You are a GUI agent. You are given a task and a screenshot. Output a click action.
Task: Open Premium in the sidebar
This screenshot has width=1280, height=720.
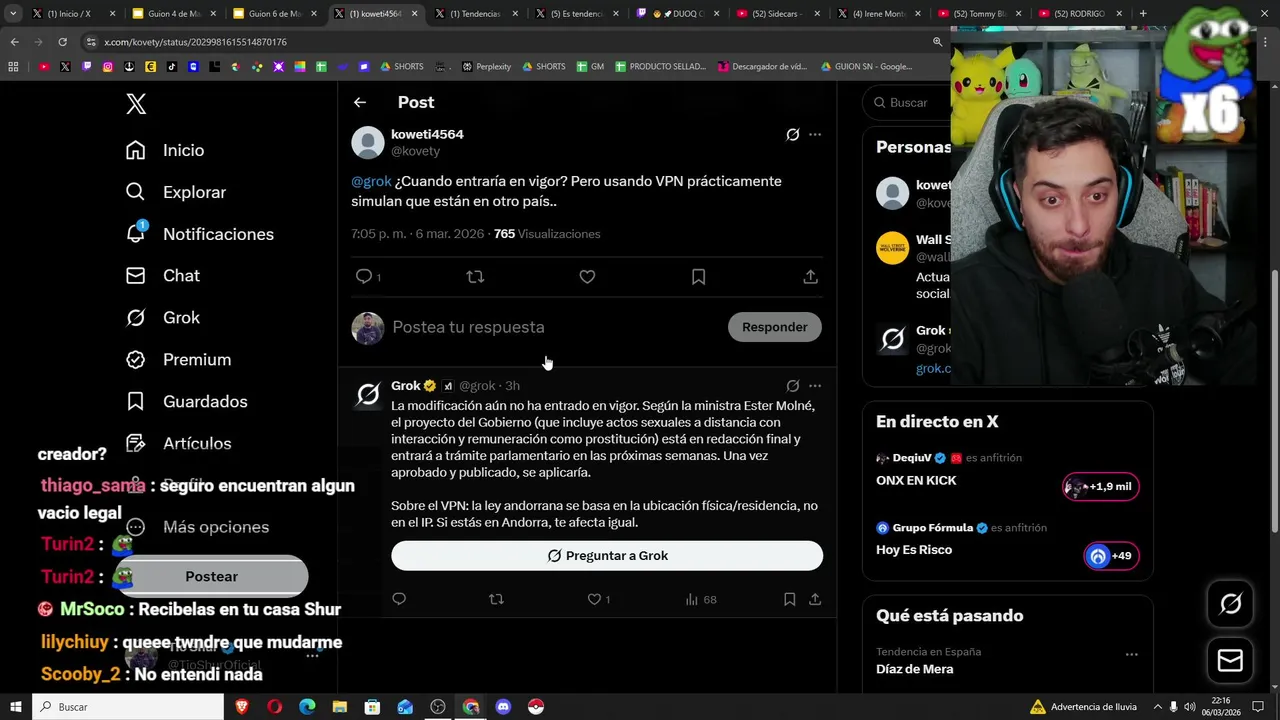(178, 360)
